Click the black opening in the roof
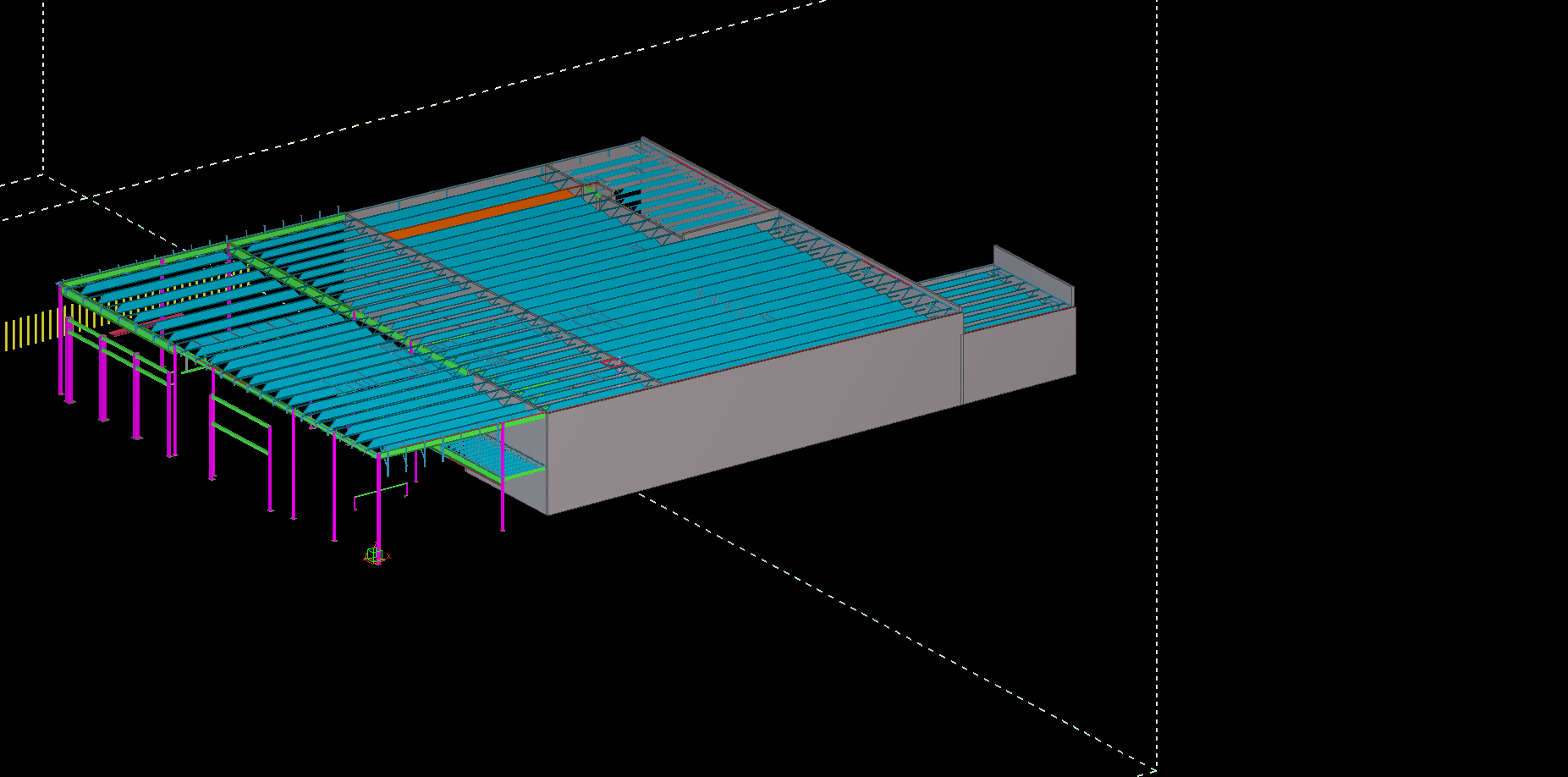The image size is (1568, 777). [x=628, y=199]
